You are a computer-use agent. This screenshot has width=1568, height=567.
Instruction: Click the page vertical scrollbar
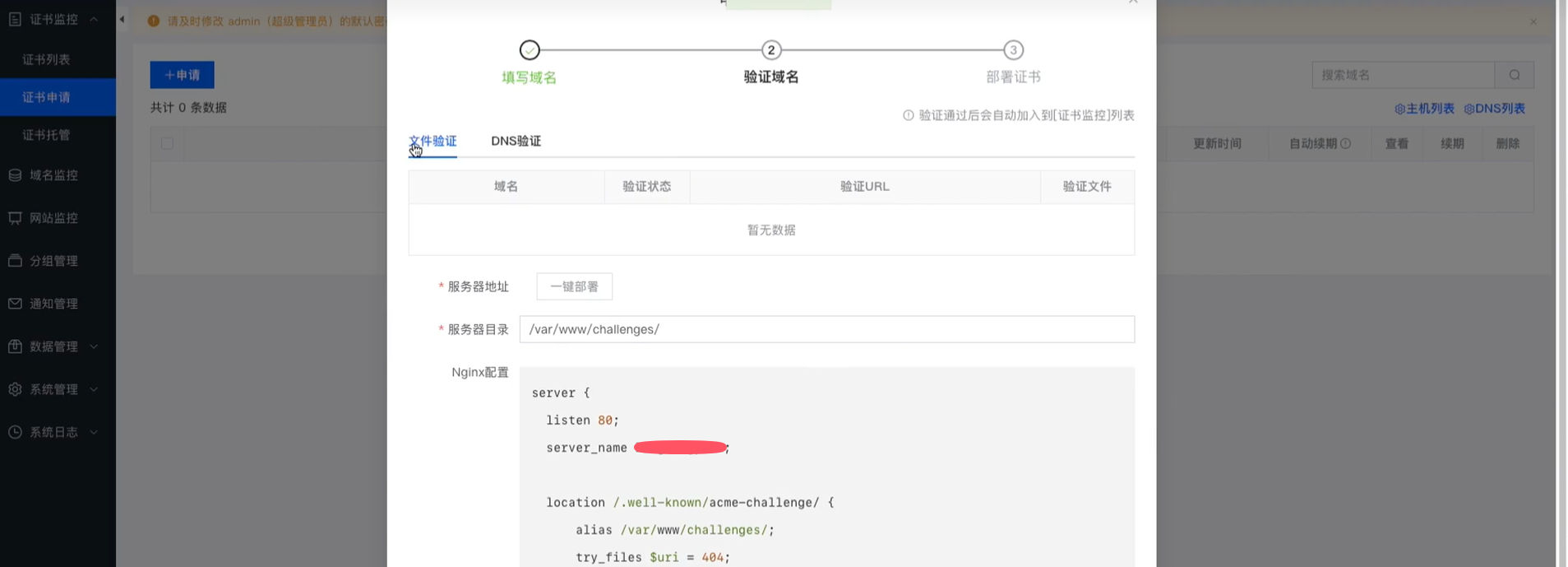(x=1562, y=283)
